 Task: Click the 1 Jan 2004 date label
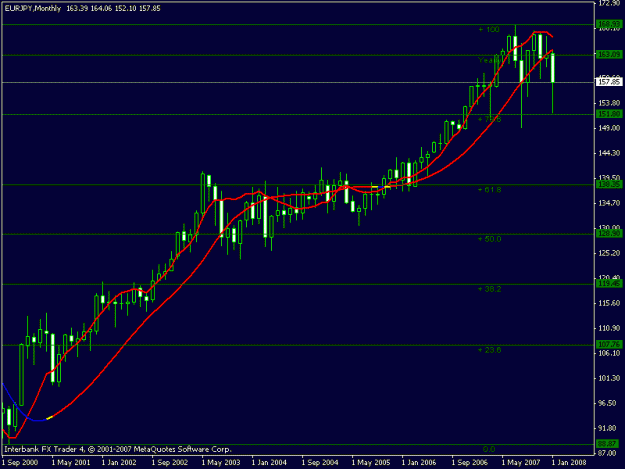[269, 463]
